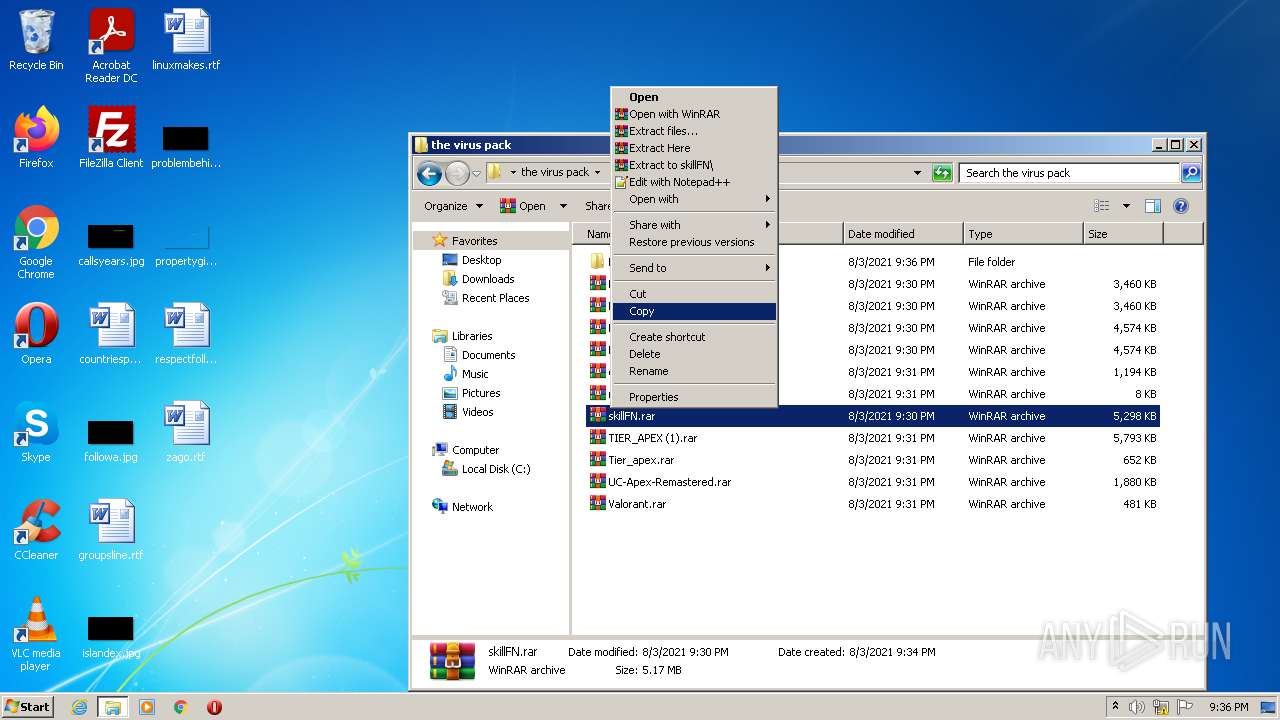This screenshot has width=1280, height=720.
Task: Launch CCleaner desktop shortcut
Action: (36, 530)
